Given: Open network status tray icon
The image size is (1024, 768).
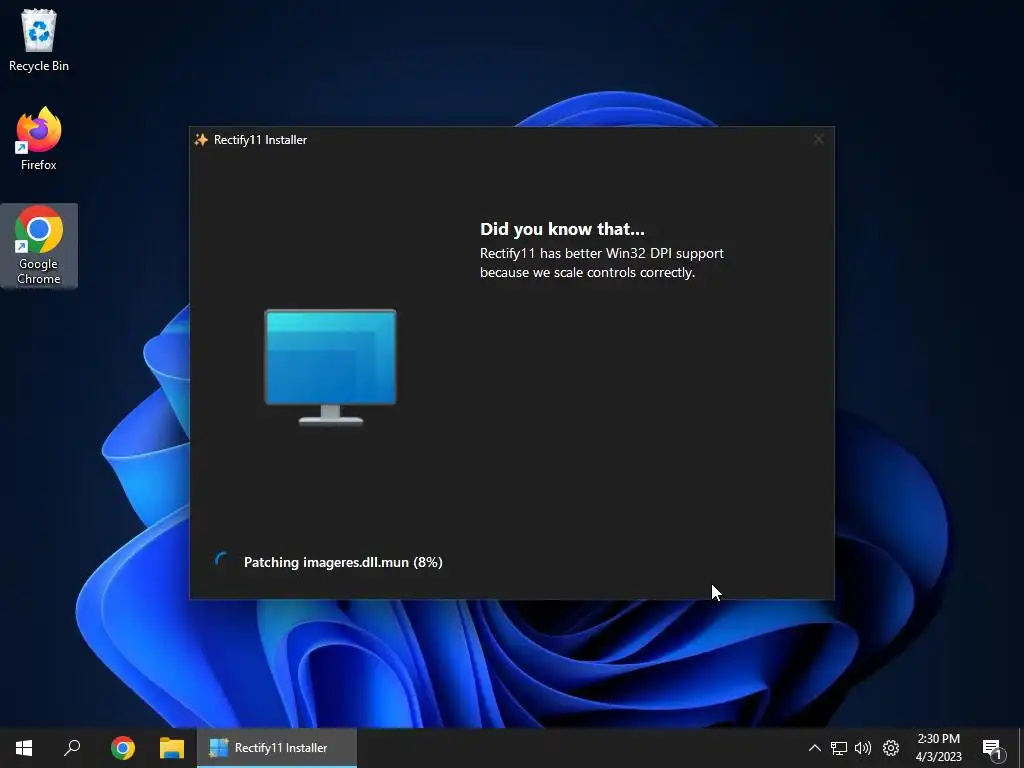Looking at the screenshot, I should [x=839, y=748].
